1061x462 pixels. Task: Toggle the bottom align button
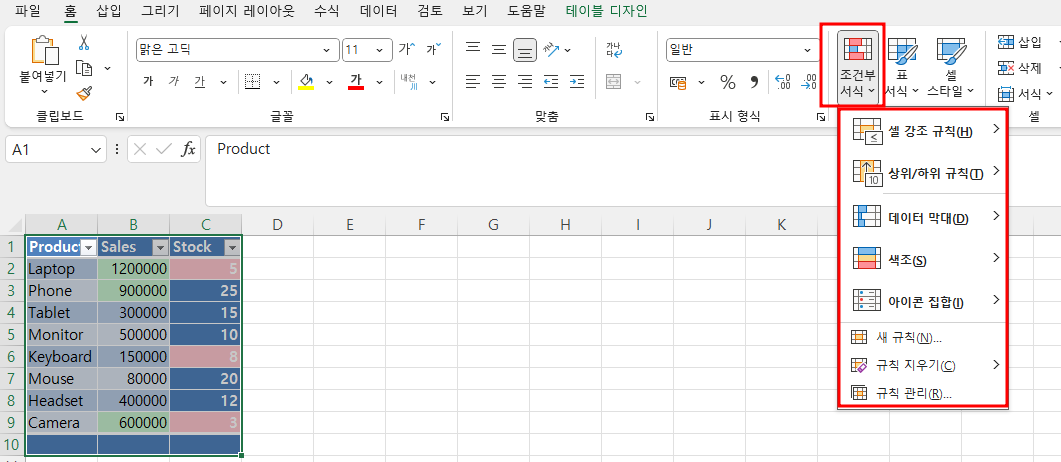pos(524,49)
